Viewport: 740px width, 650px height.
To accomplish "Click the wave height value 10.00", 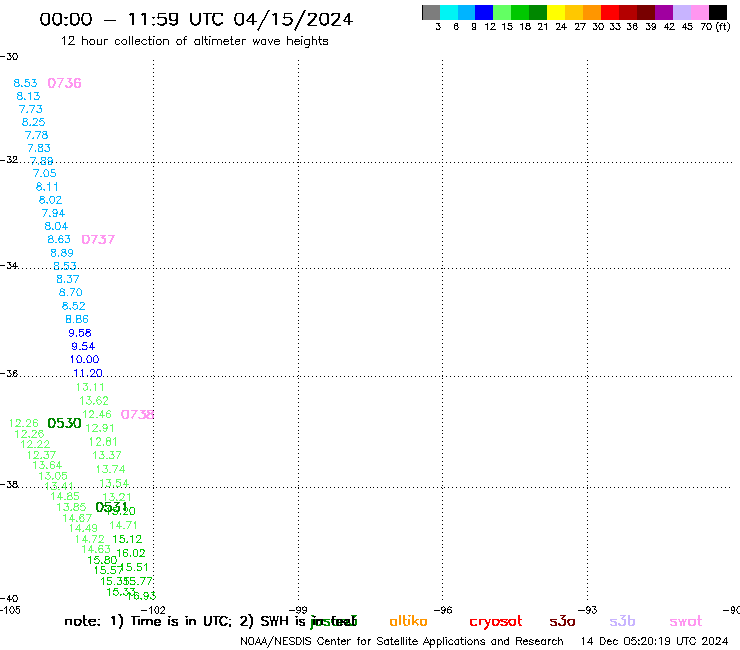I will tap(84, 359).
